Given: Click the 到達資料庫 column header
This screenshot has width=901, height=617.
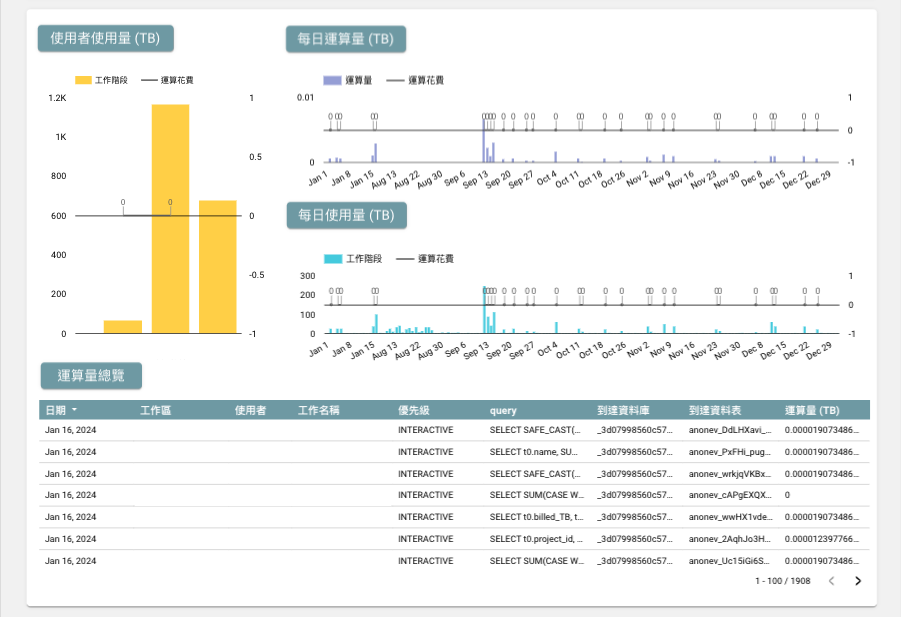Looking at the screenshot, I should click(623, 410).
